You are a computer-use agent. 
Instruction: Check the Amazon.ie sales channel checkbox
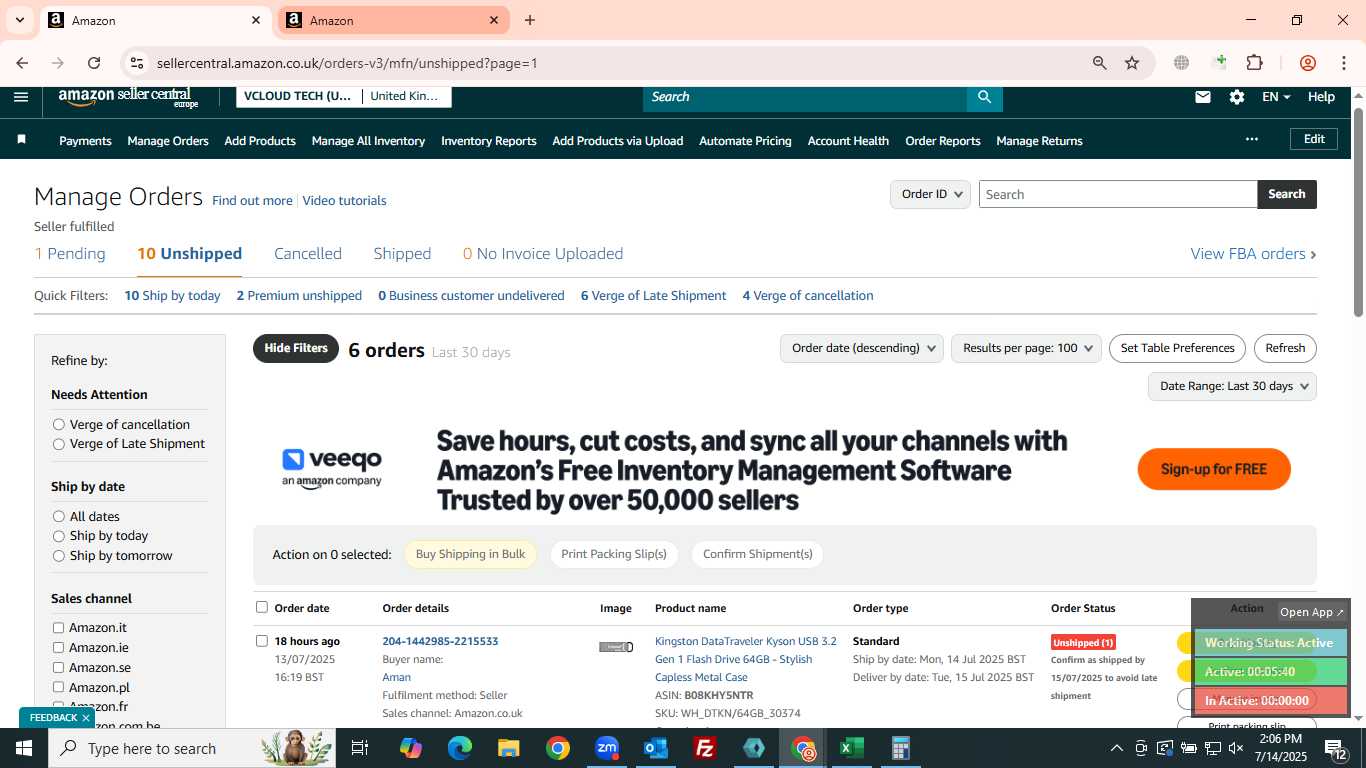[x=58, y=648]
